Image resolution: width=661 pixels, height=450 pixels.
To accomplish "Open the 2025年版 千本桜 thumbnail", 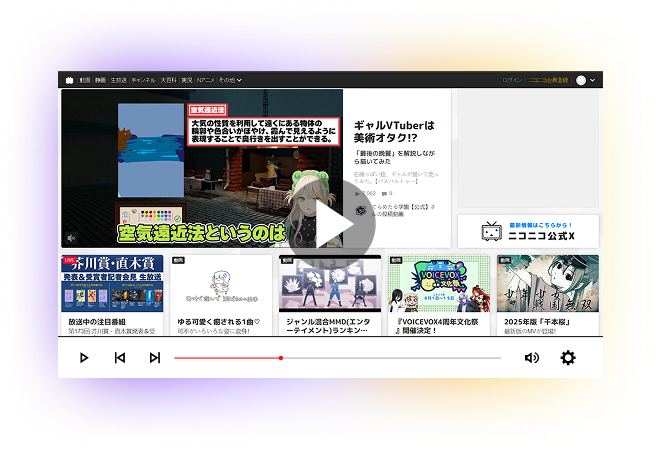I will (548, 283).
